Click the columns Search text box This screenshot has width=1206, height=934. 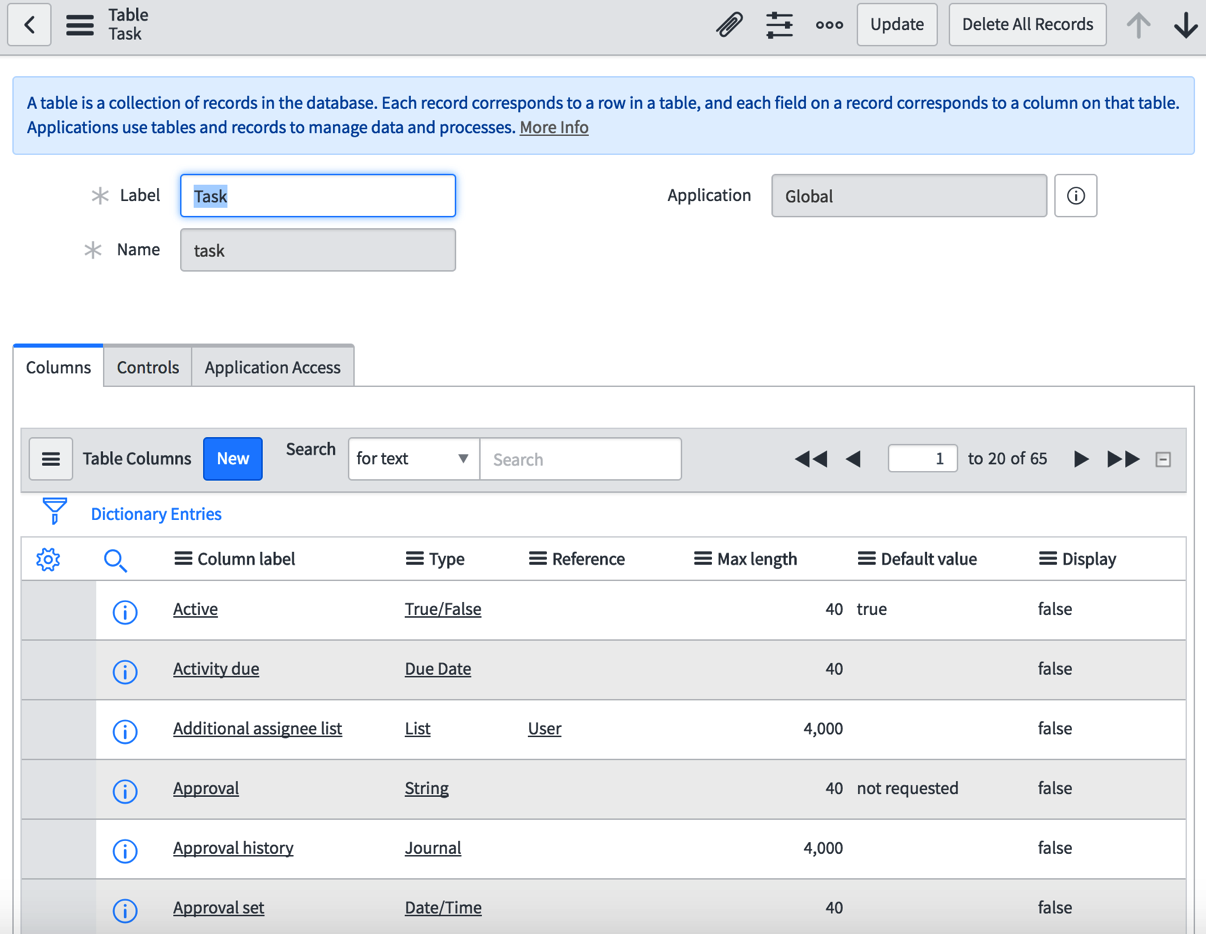[581, 459]
